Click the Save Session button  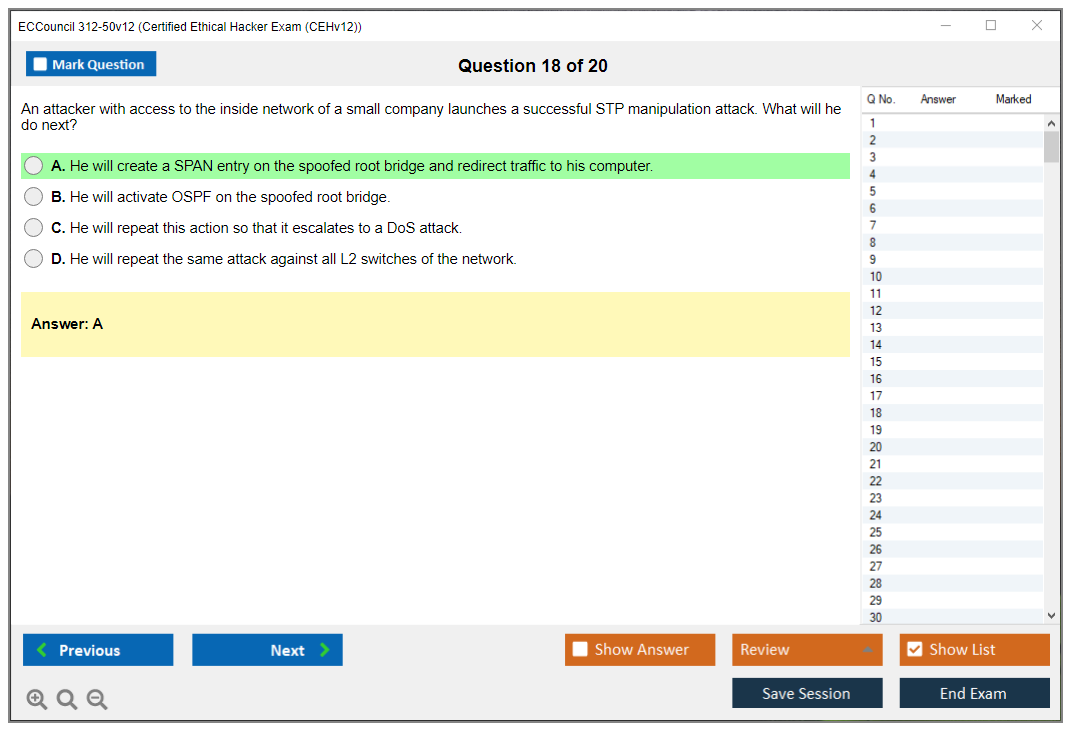click(807, 693)
